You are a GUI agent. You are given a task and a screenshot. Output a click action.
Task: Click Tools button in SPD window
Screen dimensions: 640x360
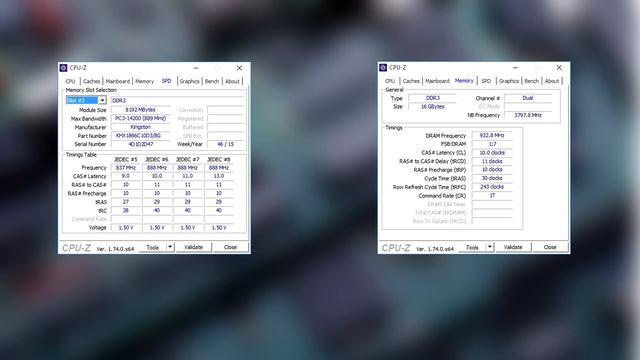pos(152,247)
